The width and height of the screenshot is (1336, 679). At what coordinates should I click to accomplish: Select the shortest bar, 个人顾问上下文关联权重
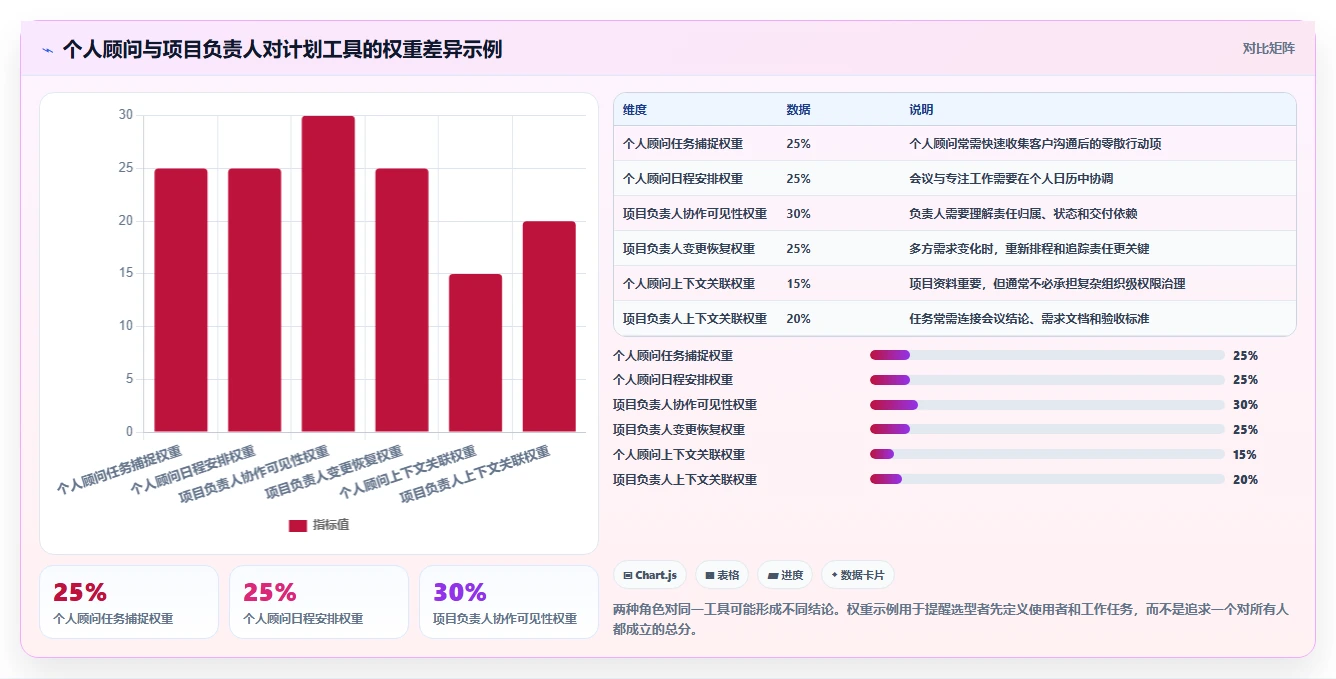(x=476, y=353)
